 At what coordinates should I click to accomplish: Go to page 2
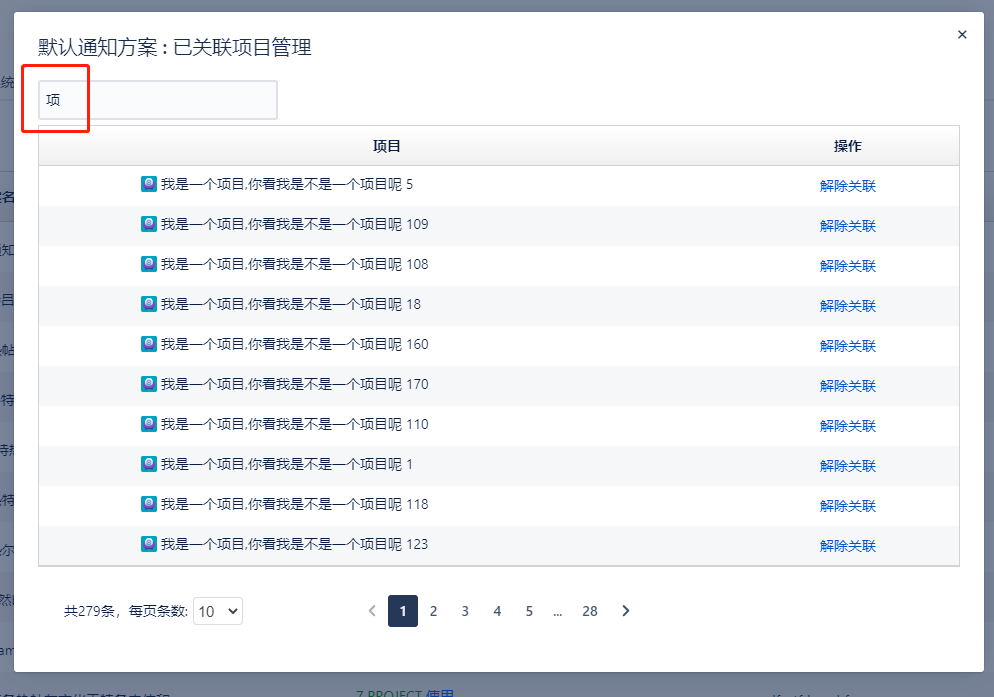[x=433, y=611]
